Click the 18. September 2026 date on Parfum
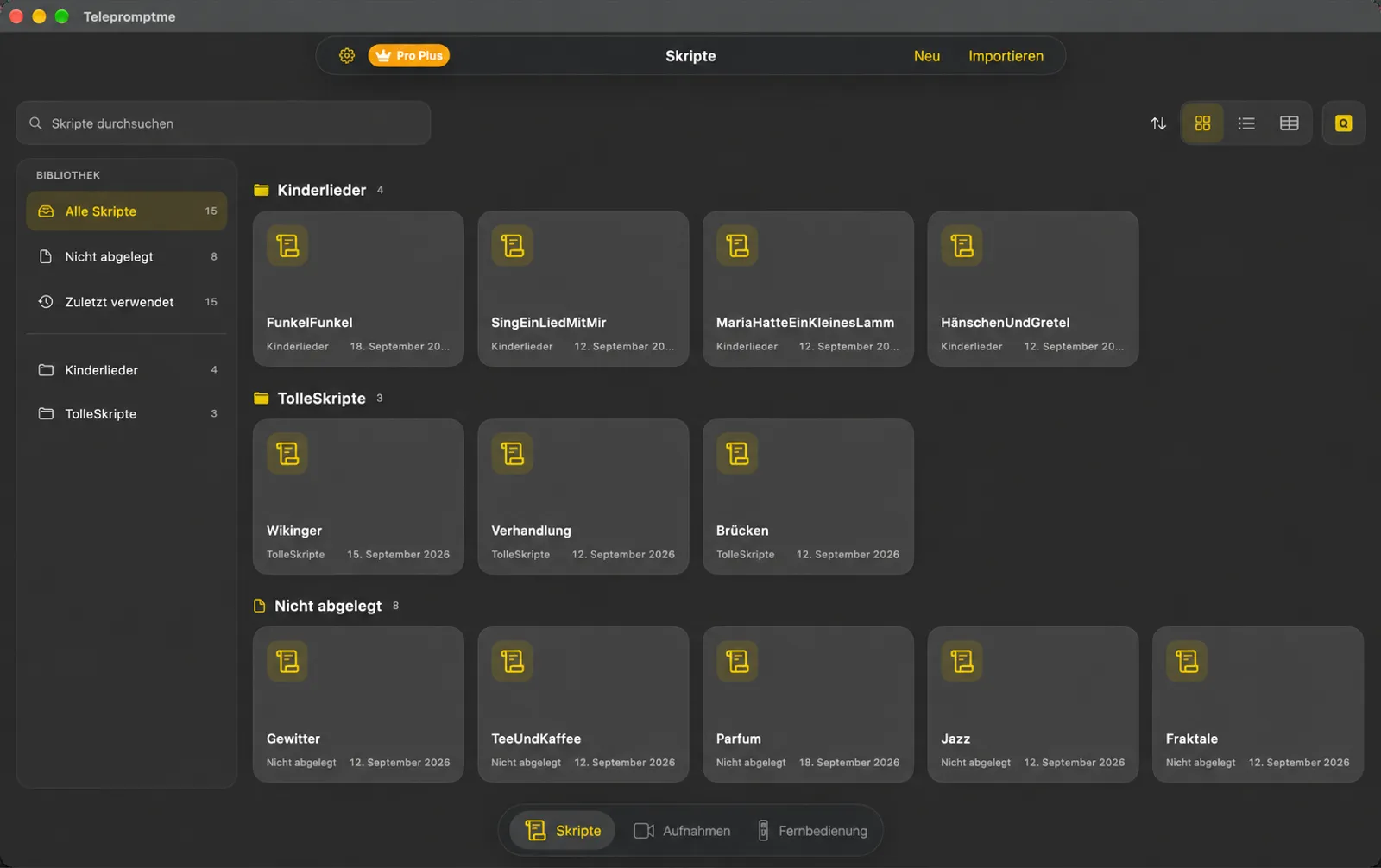The height and width of the screenshot is (868, 1381). (849, 763)
